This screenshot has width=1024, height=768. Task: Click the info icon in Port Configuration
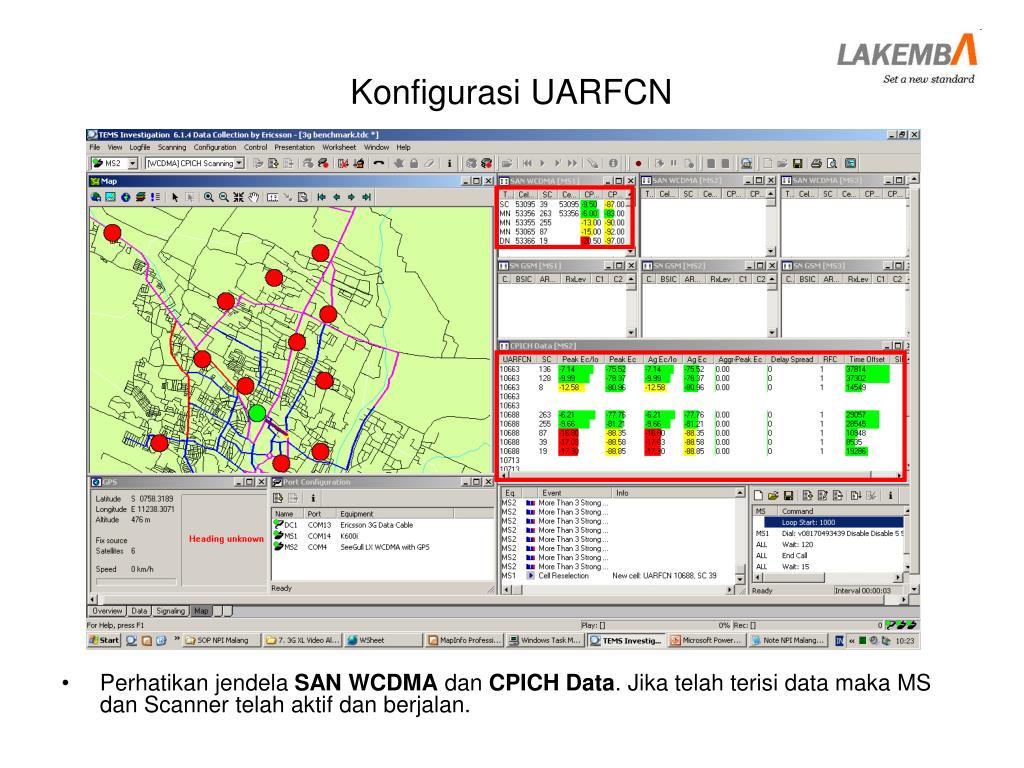313,498
